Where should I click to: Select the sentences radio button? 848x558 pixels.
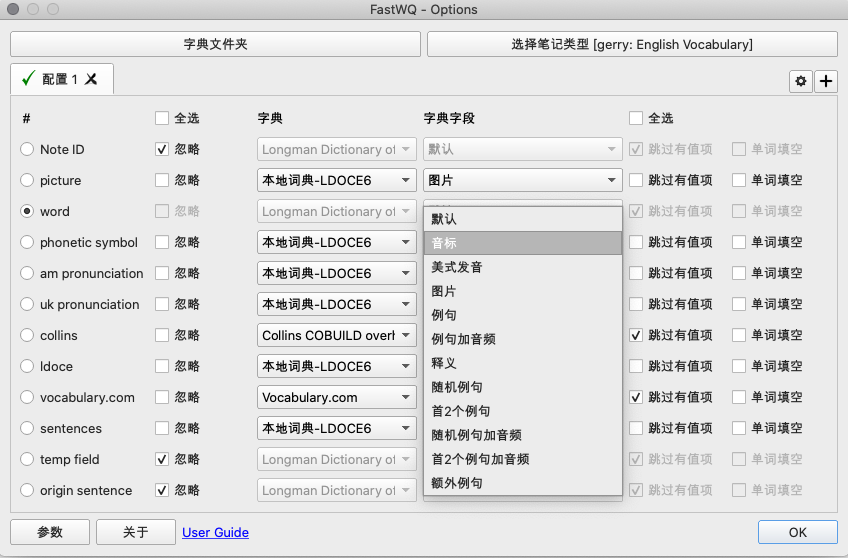pyautogui.click(x=27, y=428)
